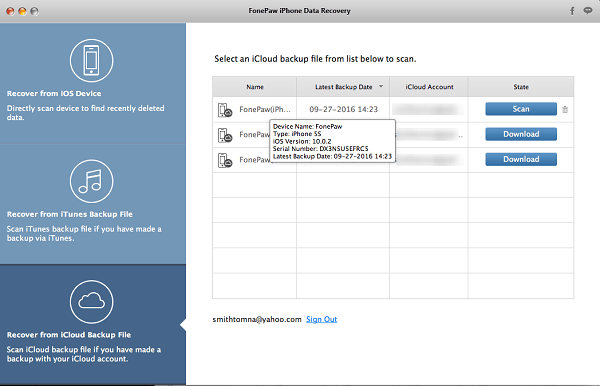The image size is (600, 386).
Task: Click the Latest Backup Date column header
Action: [x=343, y=87]
